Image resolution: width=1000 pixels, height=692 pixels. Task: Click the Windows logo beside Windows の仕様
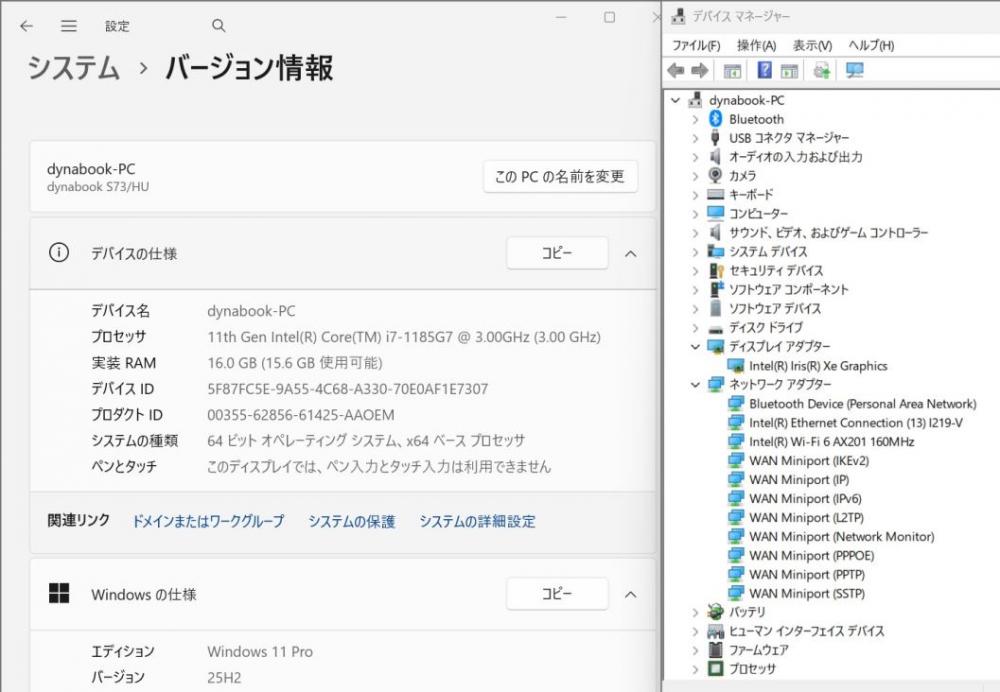(x=59, y=593)
